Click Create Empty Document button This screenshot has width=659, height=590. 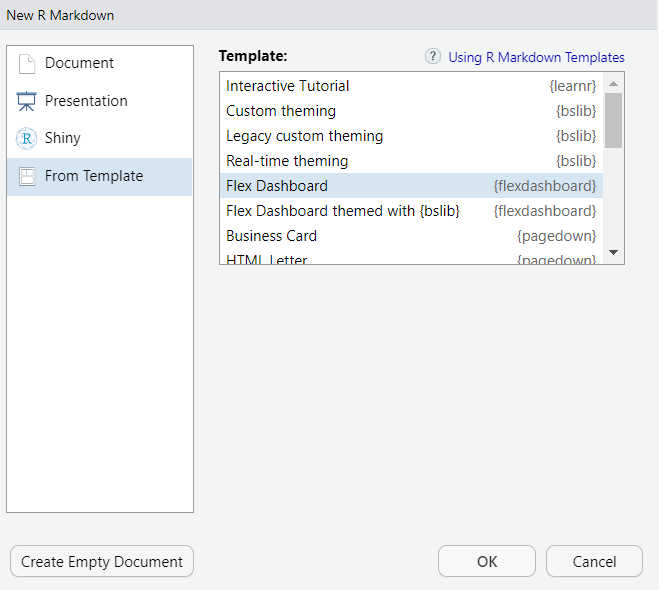tap(102, 561)
